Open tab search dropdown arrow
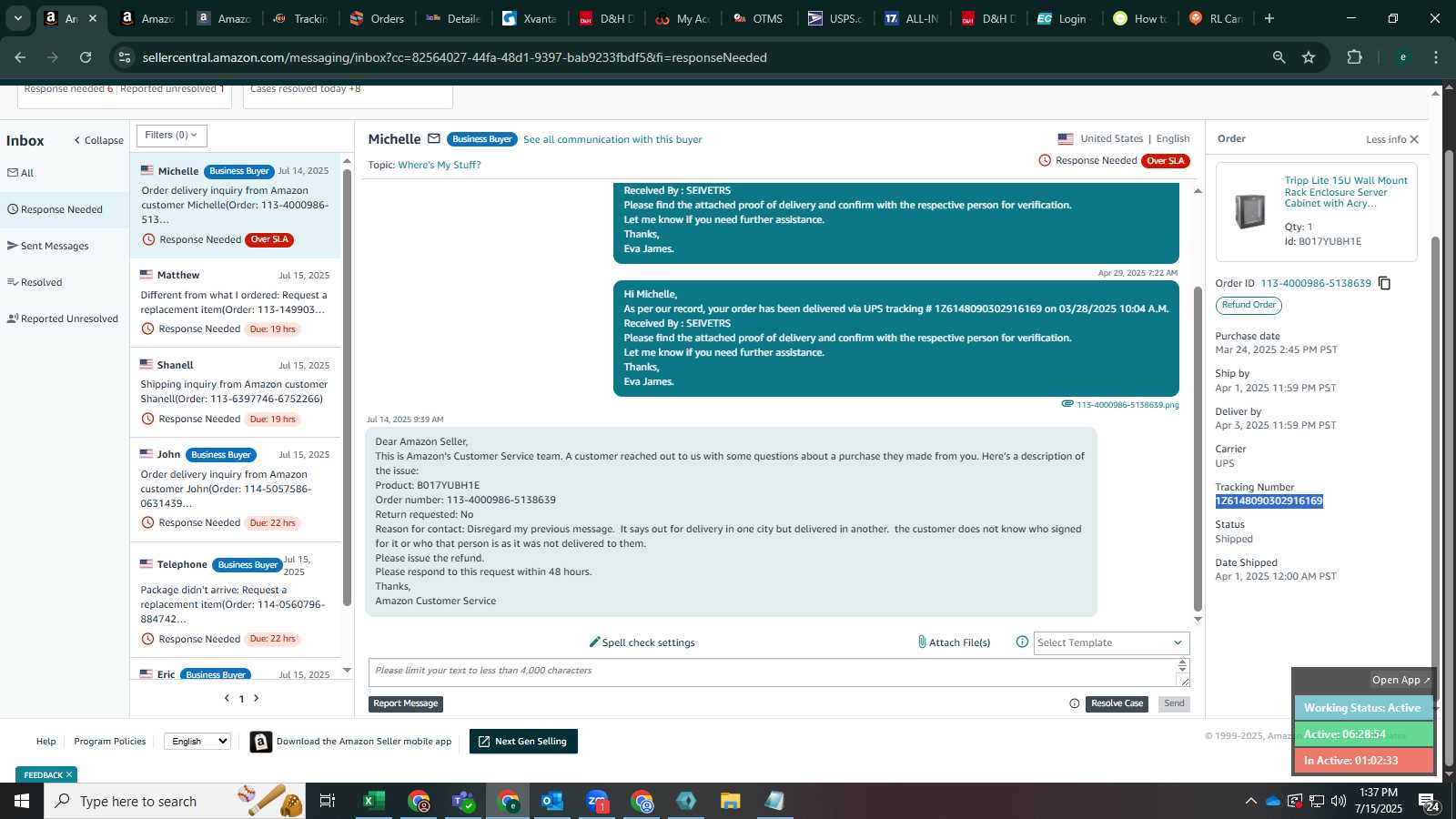Screen dimensions: 1456x819 point(17,18)
